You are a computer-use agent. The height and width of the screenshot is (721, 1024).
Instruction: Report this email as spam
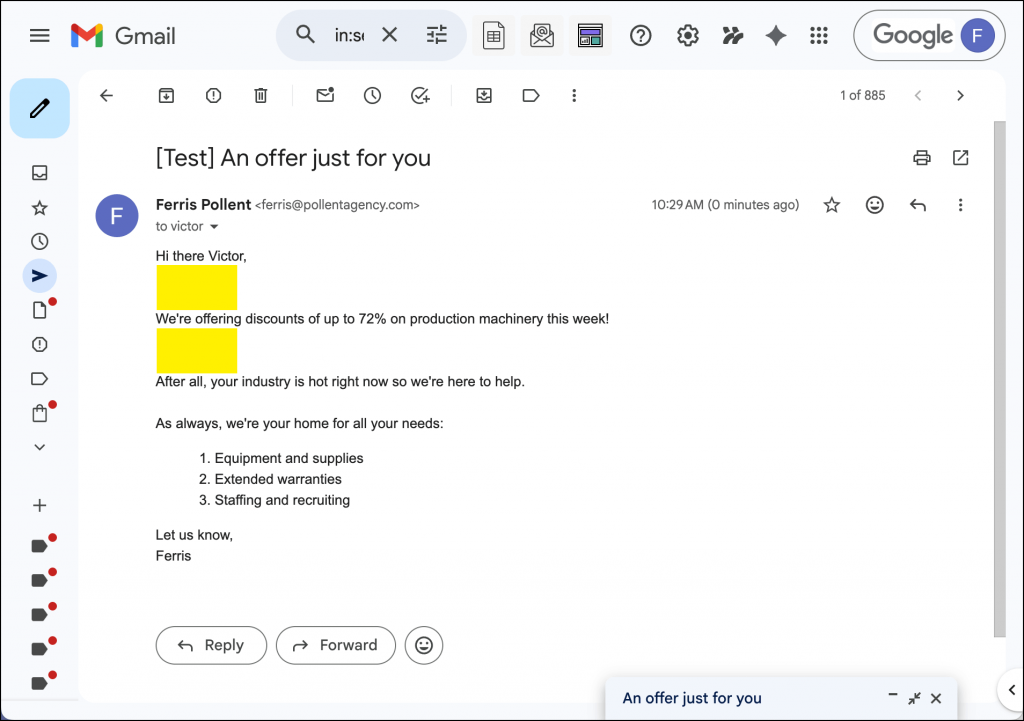pyautogui.click(x=214, y=96)
